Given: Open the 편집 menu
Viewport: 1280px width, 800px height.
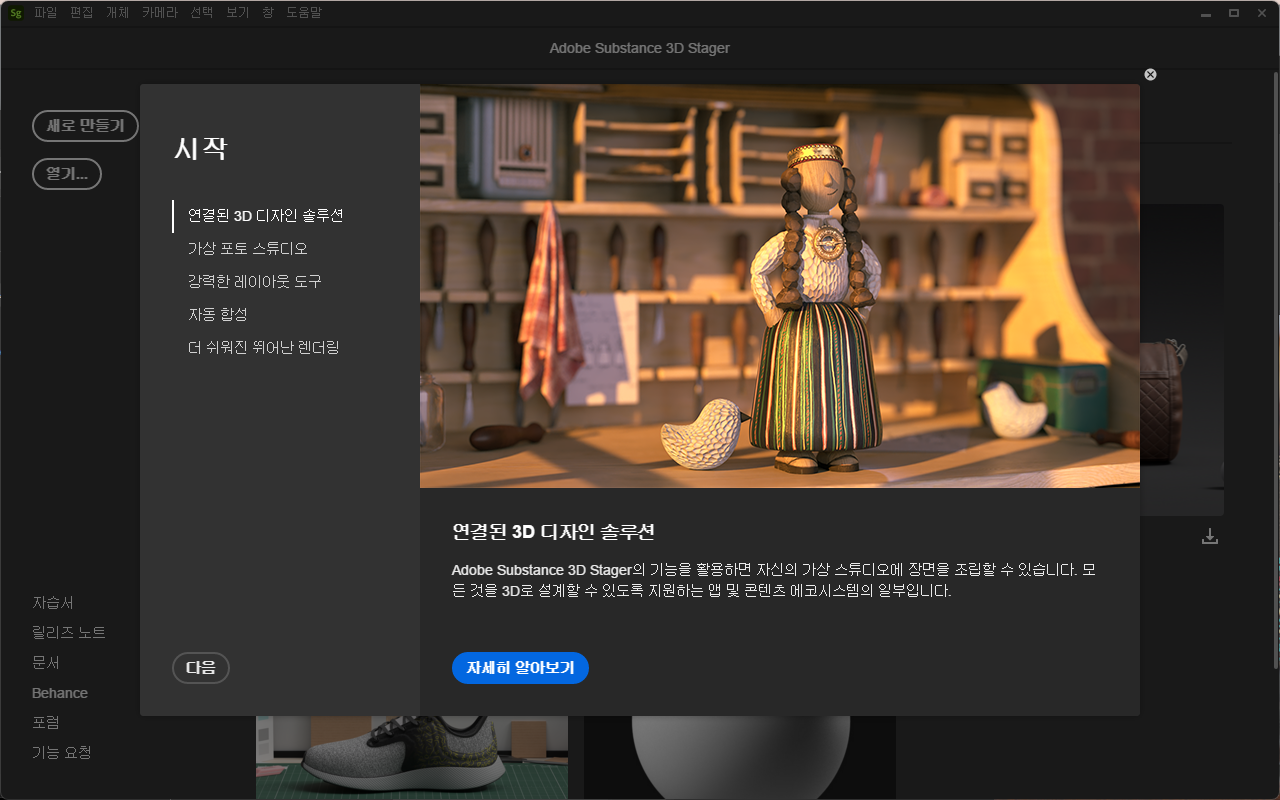Looking at the screenshot, I should 82,13.
